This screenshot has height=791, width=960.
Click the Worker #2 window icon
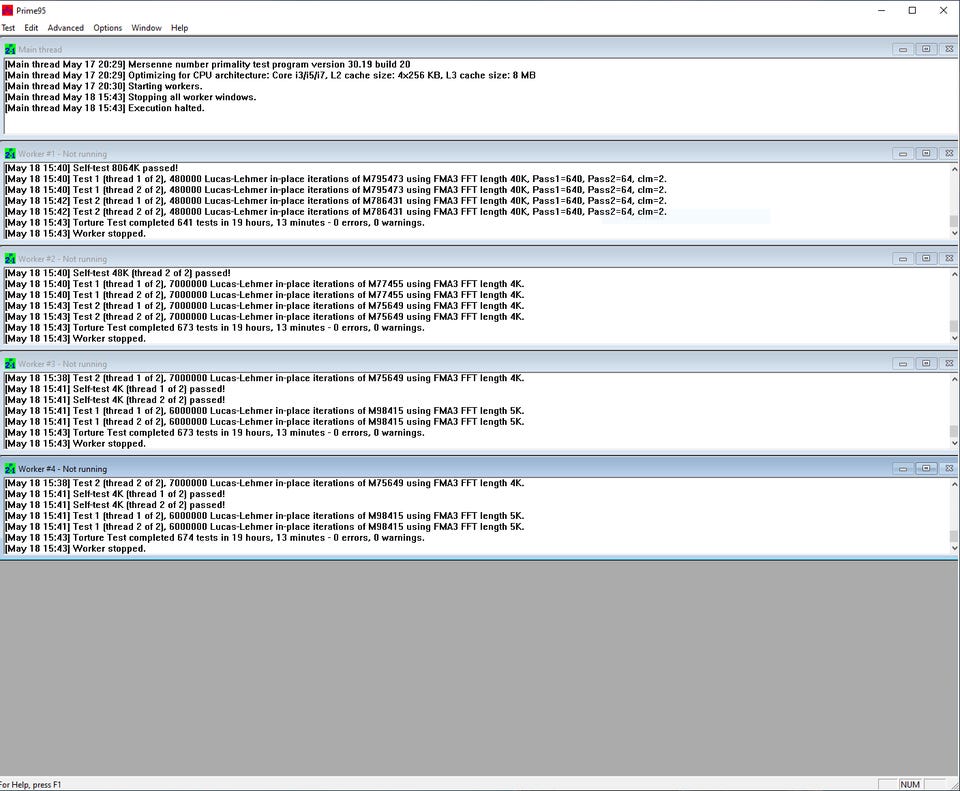10,259
